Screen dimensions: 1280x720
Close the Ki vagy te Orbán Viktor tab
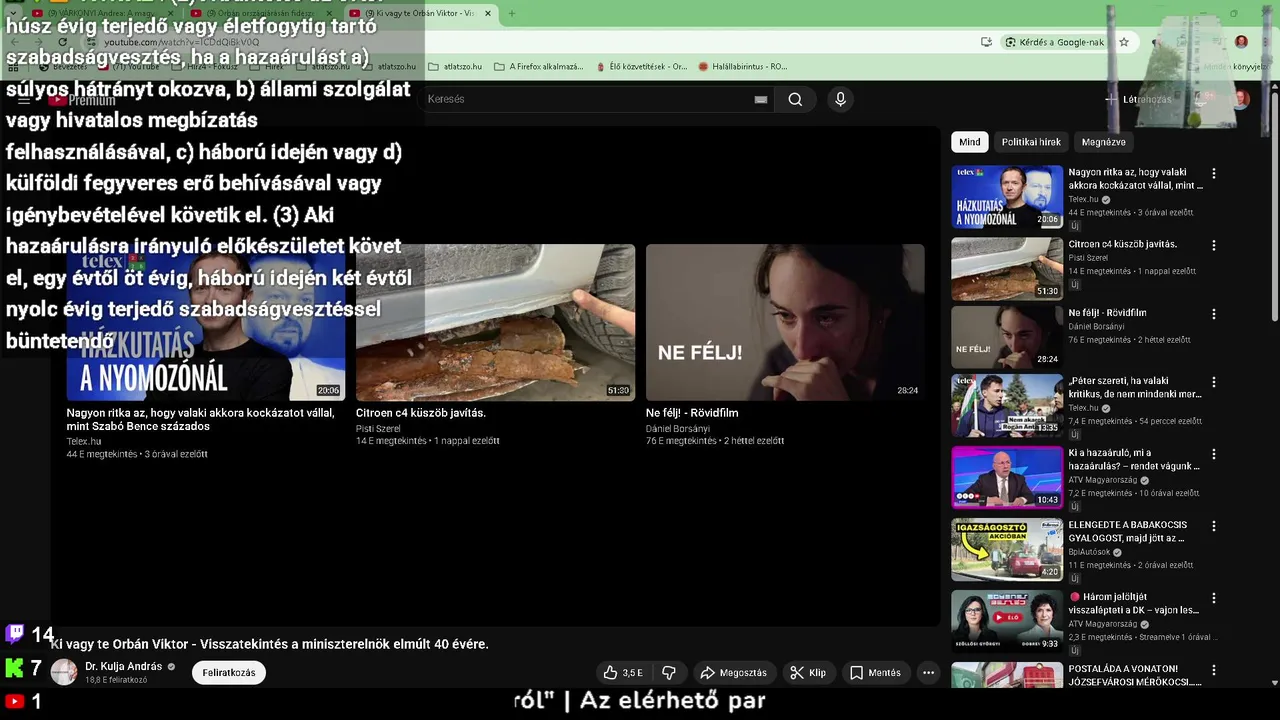(488, 13)
